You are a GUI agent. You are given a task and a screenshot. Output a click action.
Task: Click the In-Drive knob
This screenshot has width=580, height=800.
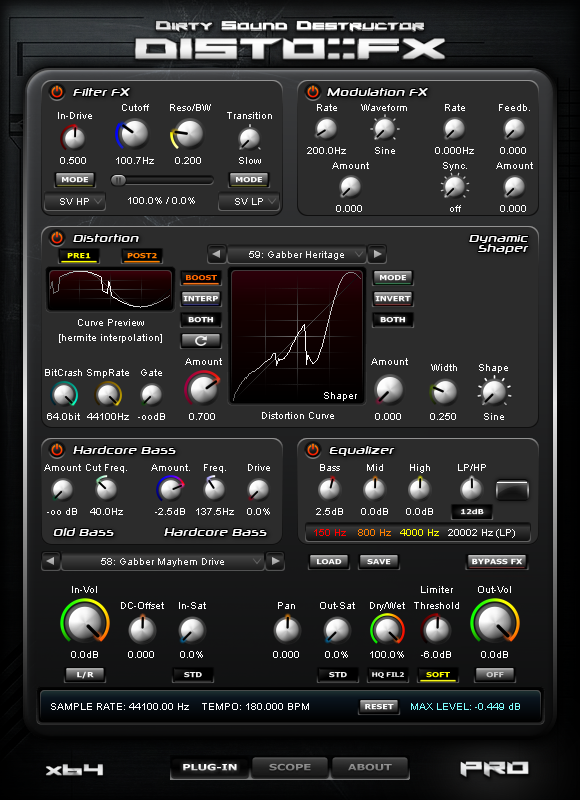(x=73, y=138)
